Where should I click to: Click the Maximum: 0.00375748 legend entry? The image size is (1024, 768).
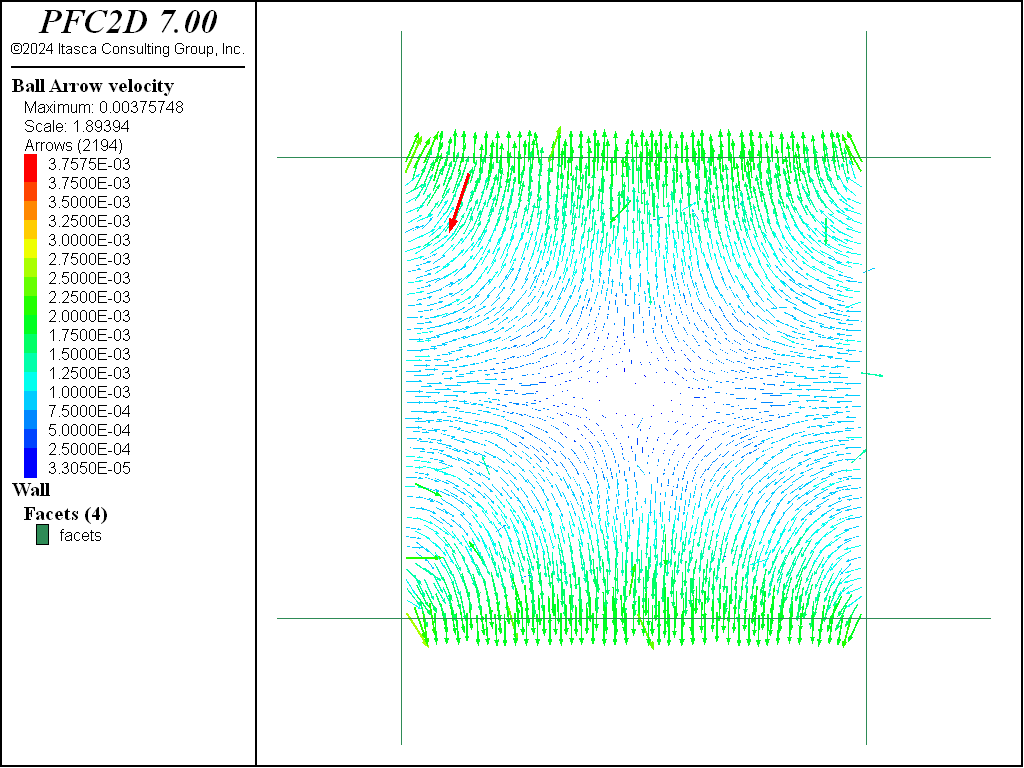(x=103, y=107)
